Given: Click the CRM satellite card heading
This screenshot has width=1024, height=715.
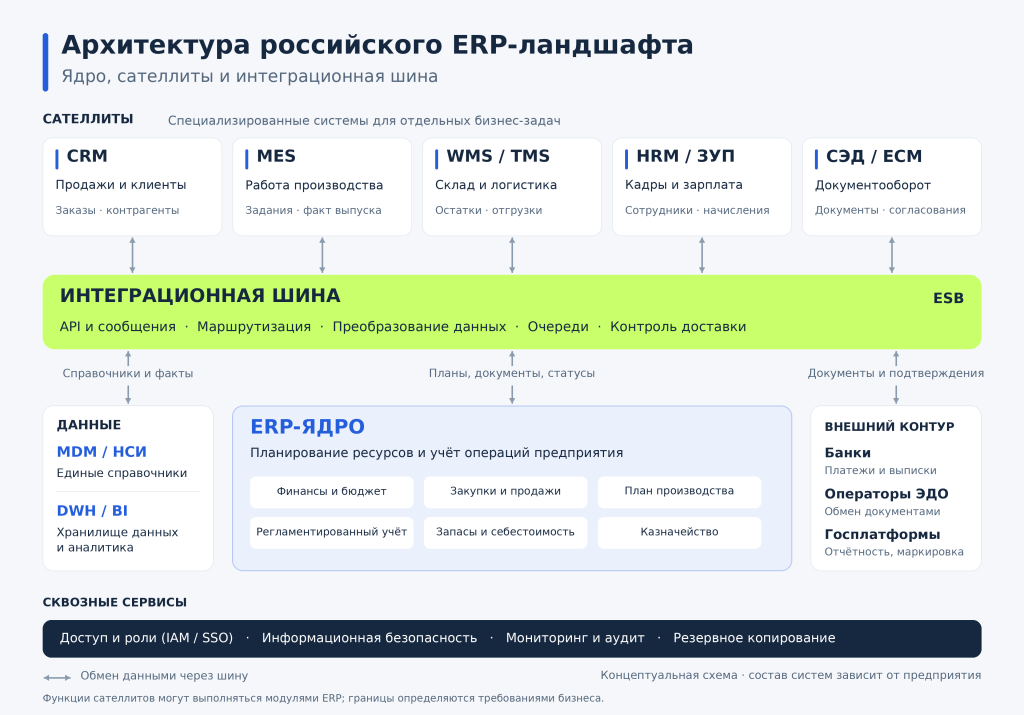Looking at the screenshot, I should 87,156.
